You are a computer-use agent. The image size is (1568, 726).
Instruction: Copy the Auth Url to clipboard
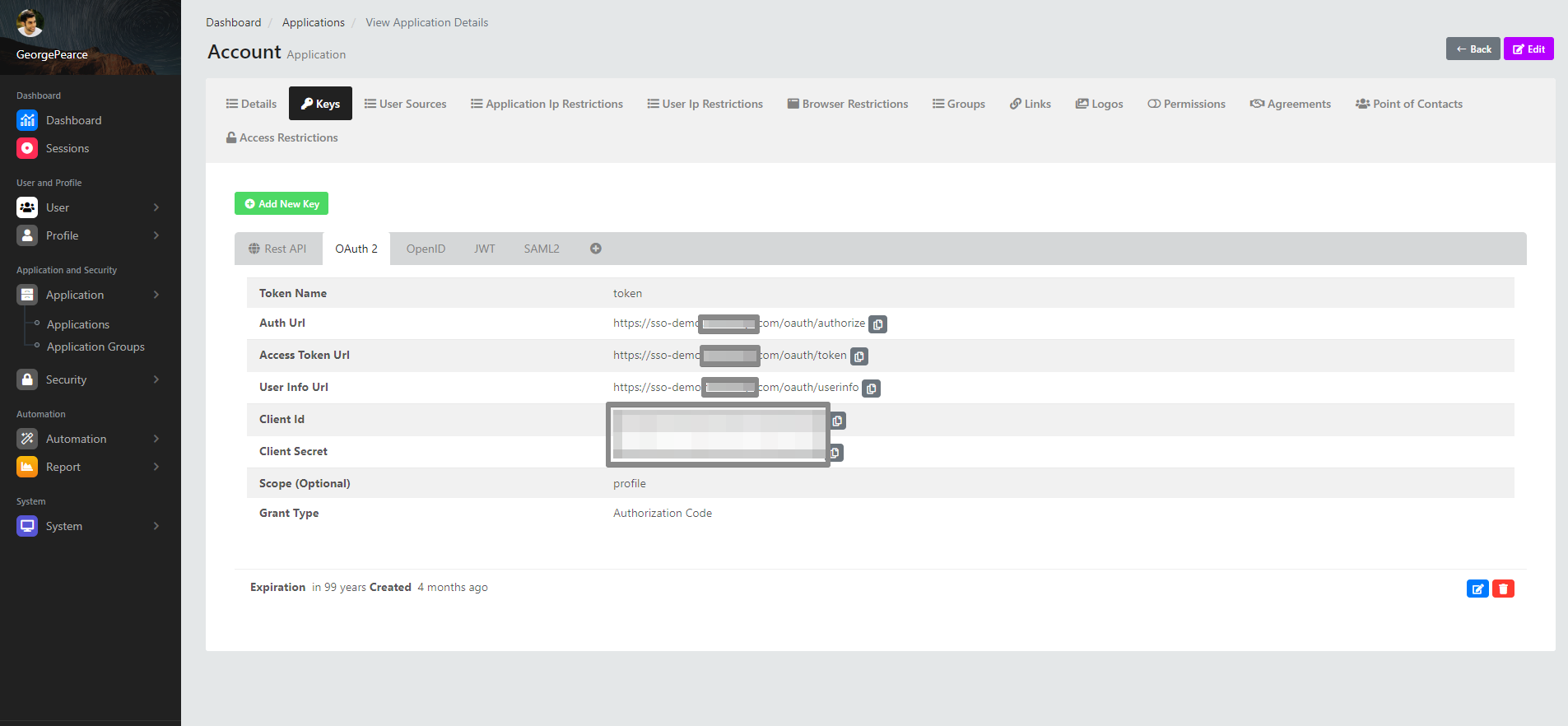tap(877, 324)
